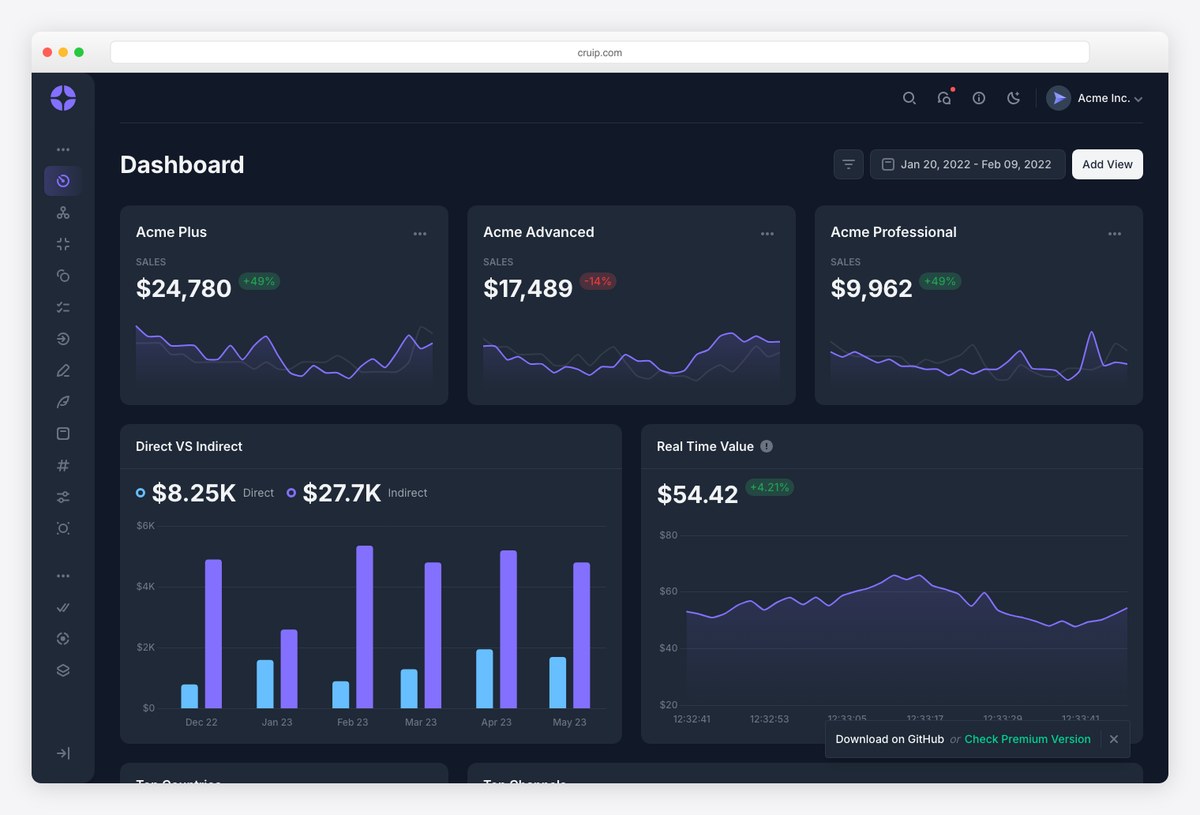This screenshot has width=1200, height=815.
Task: Click the purple compass logo in the sidebar
Action: (x=63, y=98)
